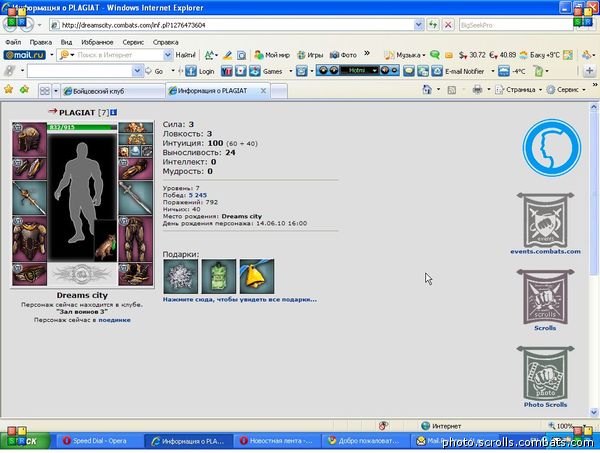Click the red arrow before PLAGIAT name
600x453 pixels.
(x=52, y=111)
